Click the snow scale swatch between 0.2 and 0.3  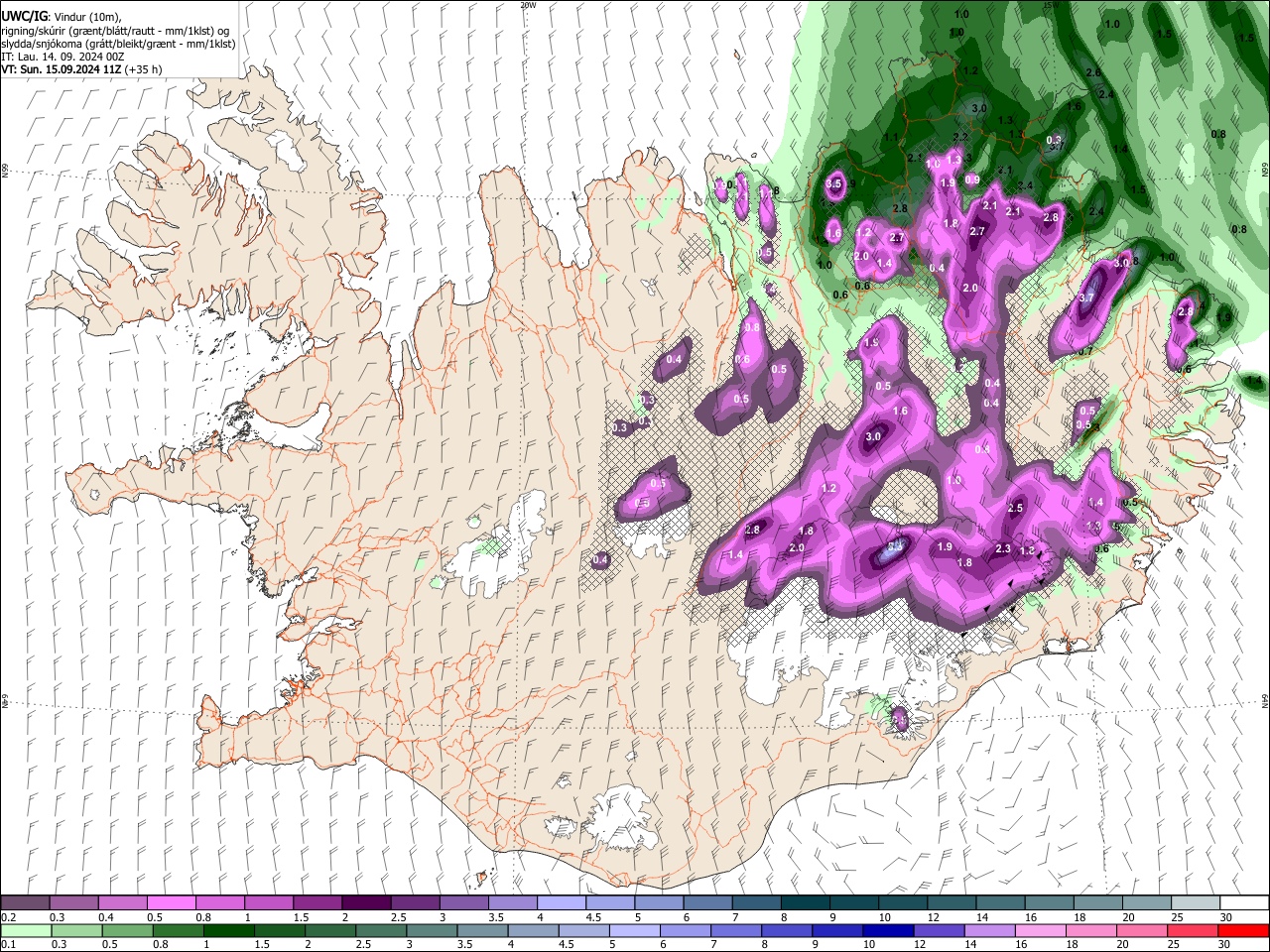pos(25,903)
